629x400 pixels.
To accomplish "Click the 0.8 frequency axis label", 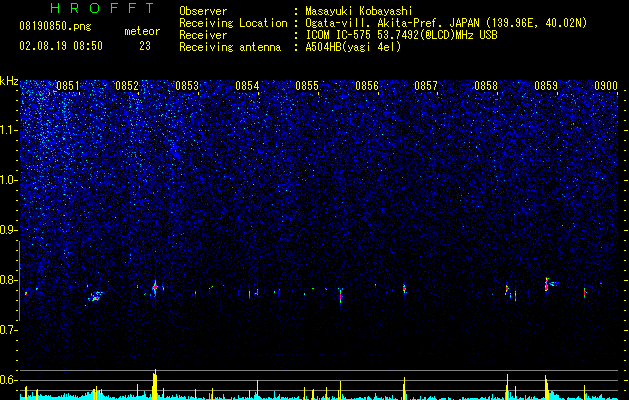I will click(x=8, y=280).
